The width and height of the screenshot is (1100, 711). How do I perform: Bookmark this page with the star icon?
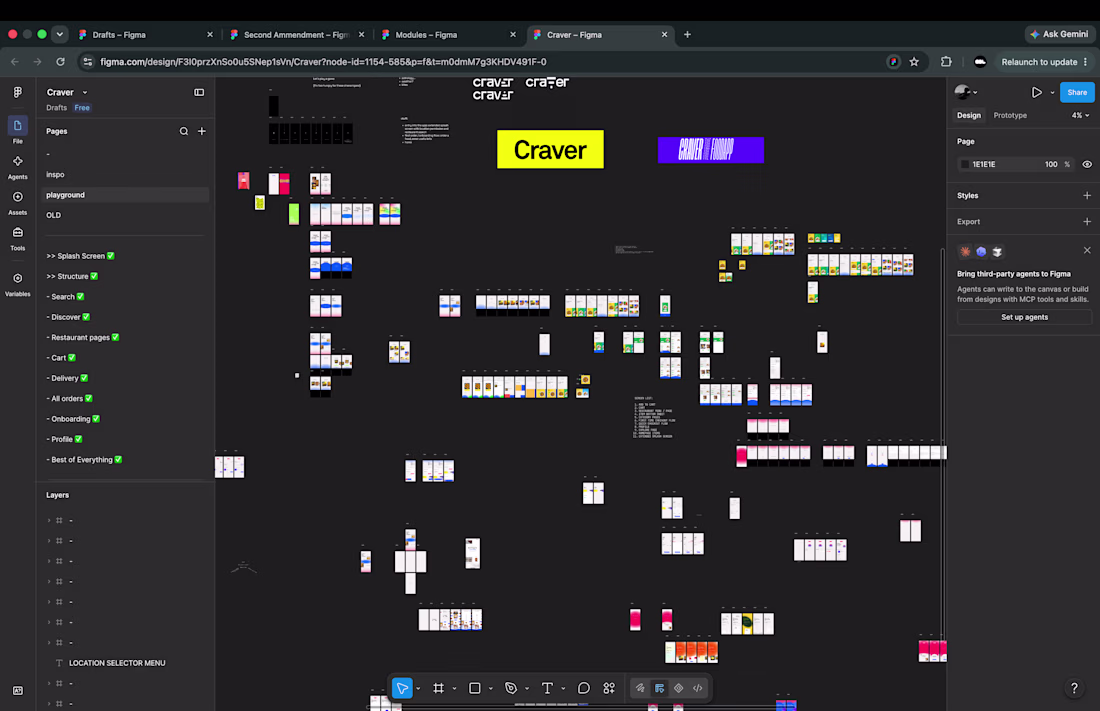(914, 62)
